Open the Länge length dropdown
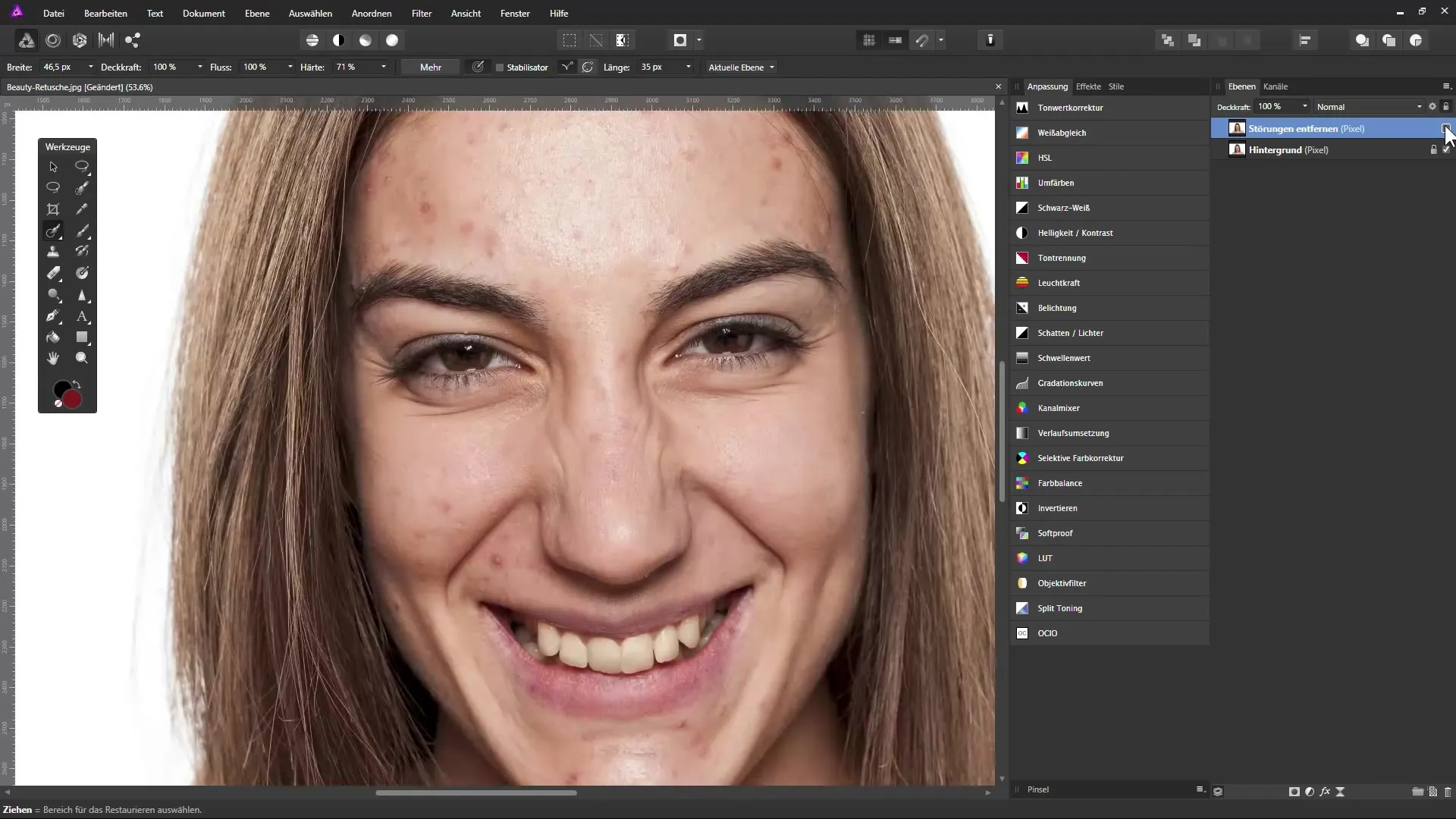The height and width of the screenshot is (819, 1456). point(689,67)
